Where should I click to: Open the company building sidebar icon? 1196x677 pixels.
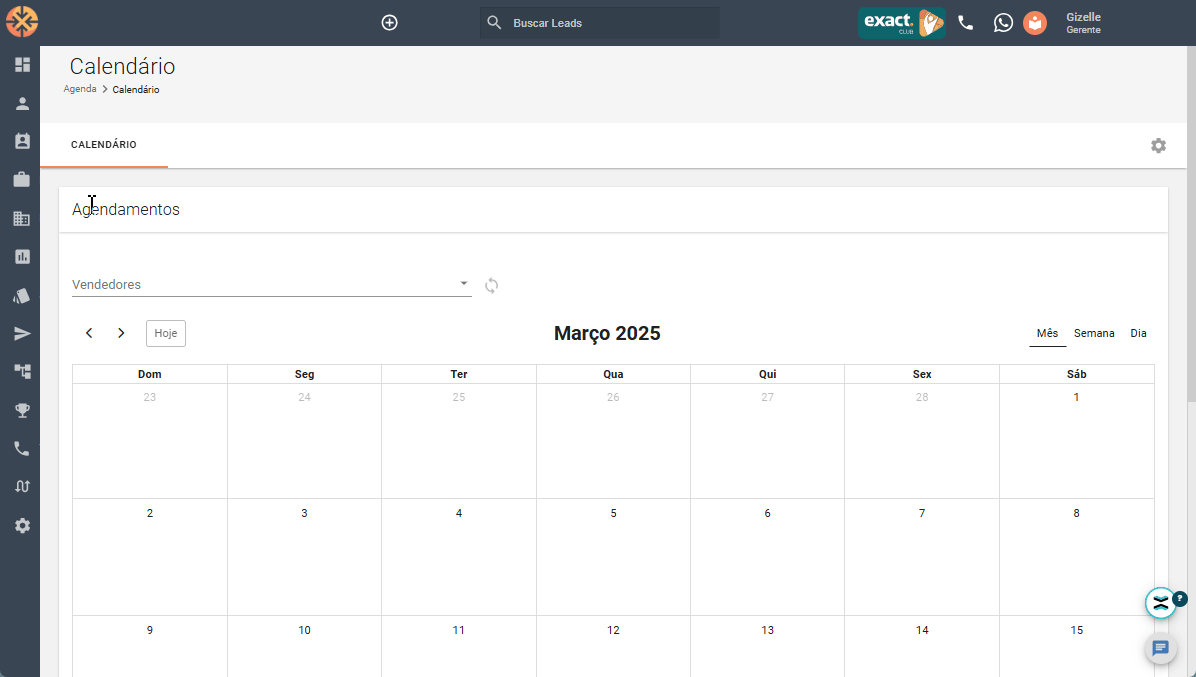click(x=22, y=219)
